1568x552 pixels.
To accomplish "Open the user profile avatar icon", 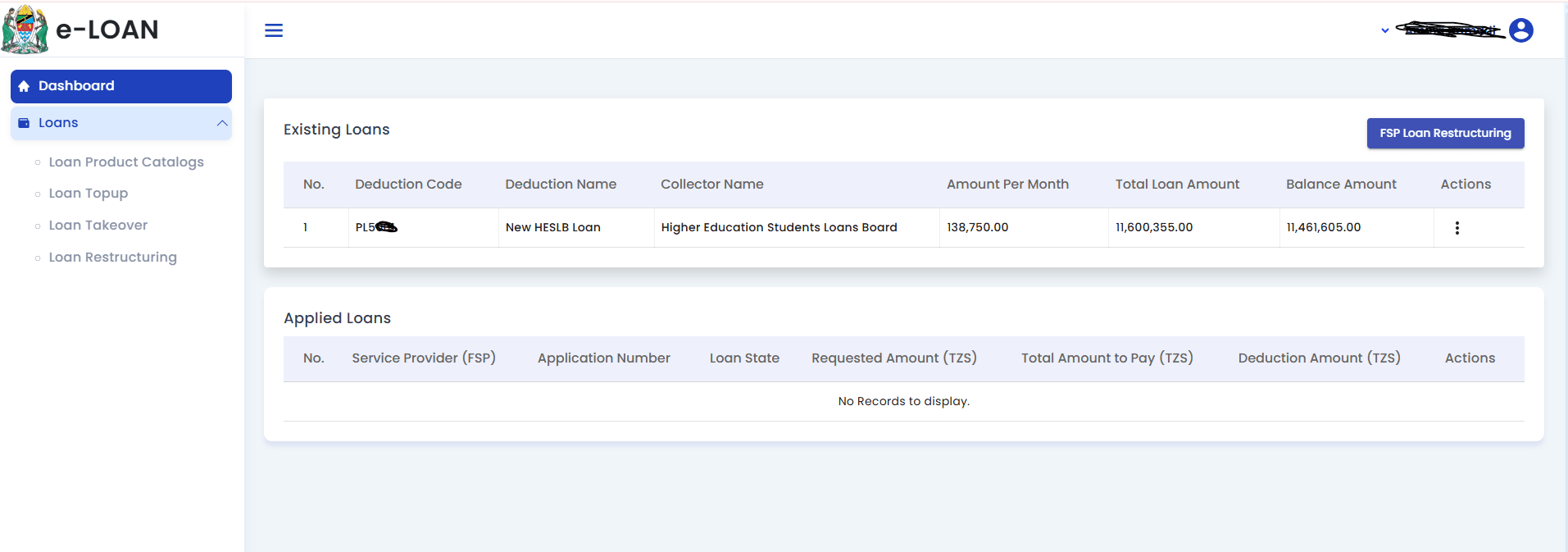I will 1520,30.
